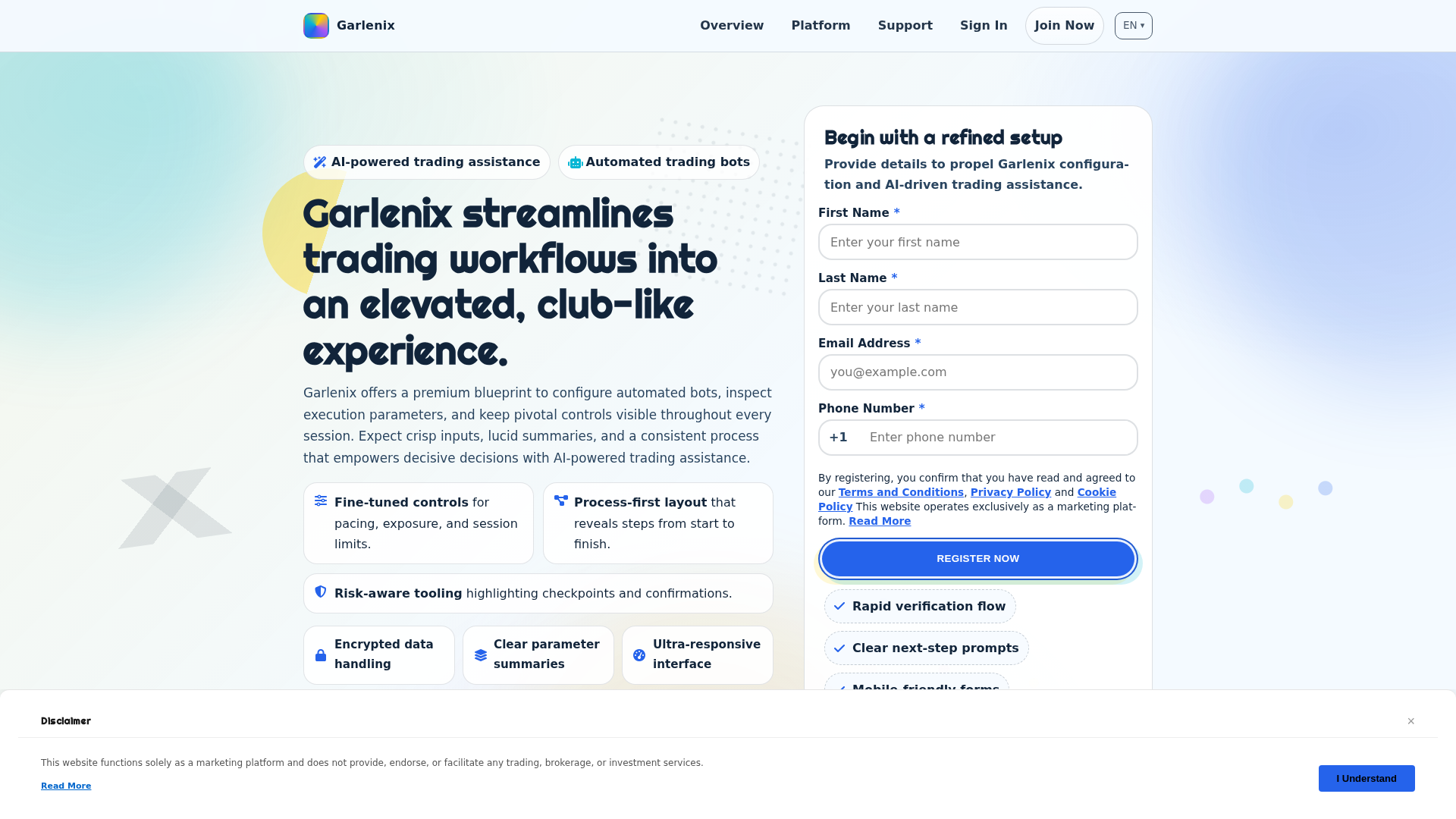This screenshot has width=1456, height=819.
Task: Click the Encrypted data handling label
Action: (384, 654)
